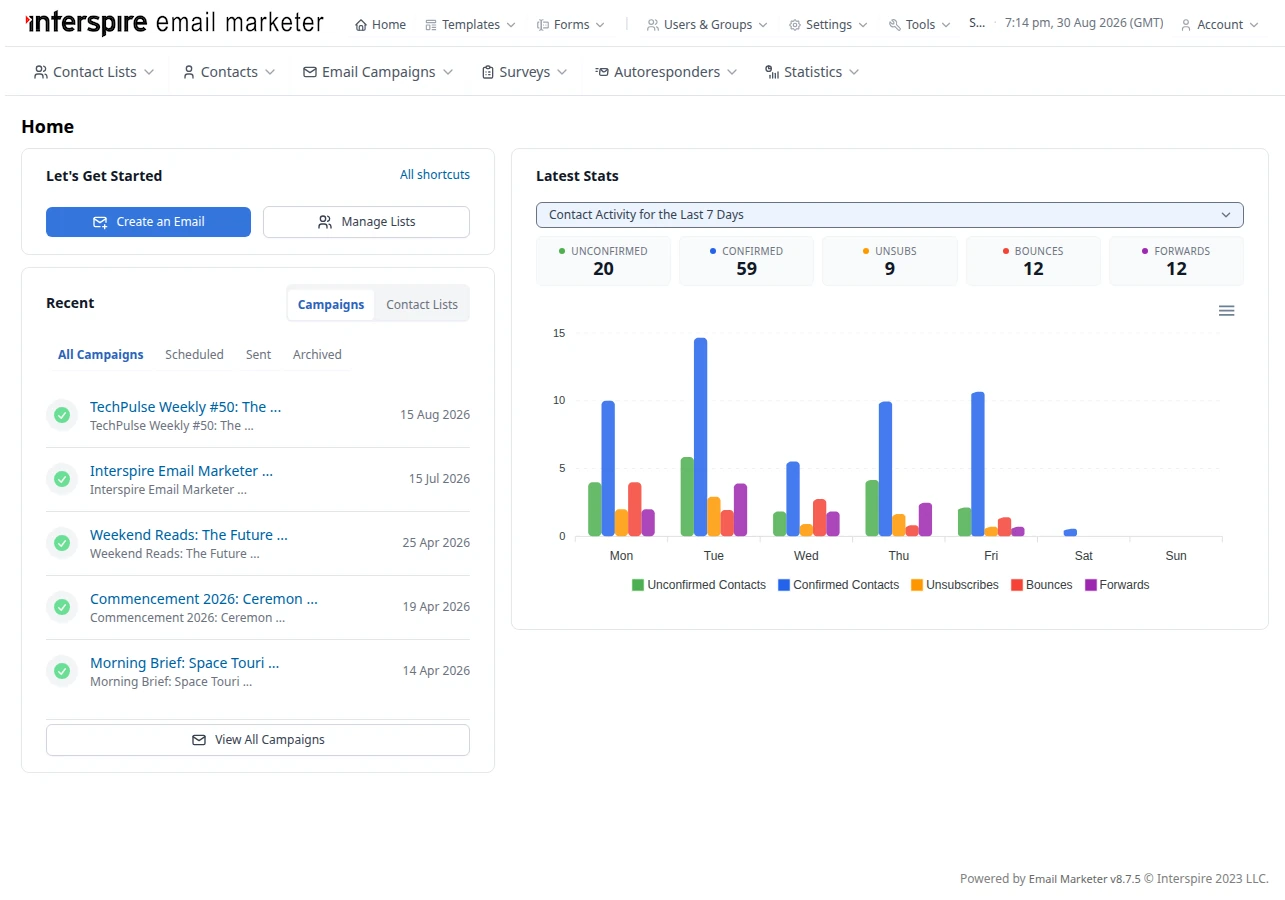Toggle Confirmed Contacts series in chart legend

[838, 585]
